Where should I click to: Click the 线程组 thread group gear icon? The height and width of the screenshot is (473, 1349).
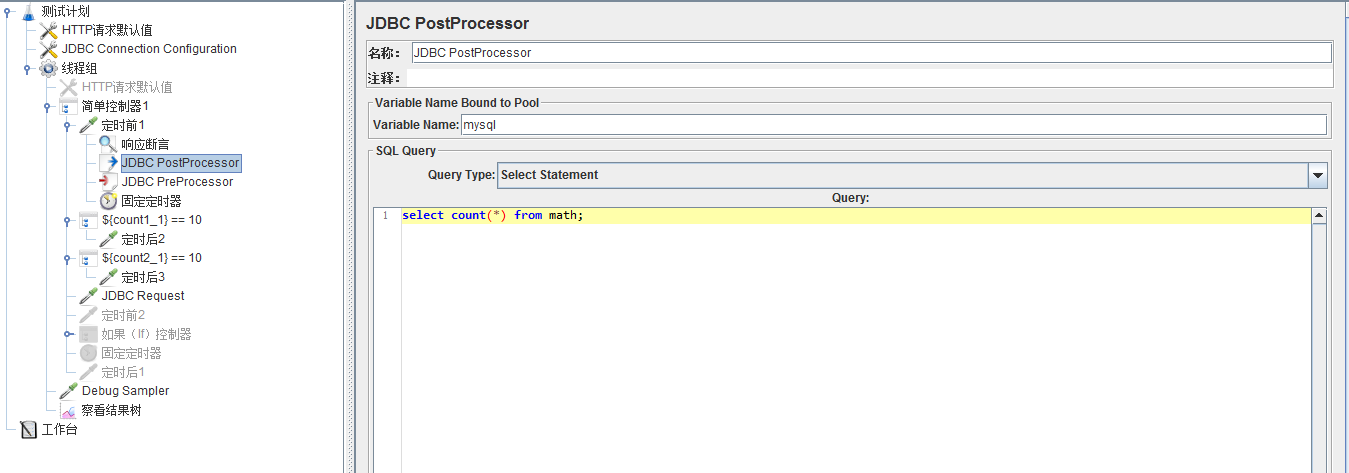click(48, 68)
